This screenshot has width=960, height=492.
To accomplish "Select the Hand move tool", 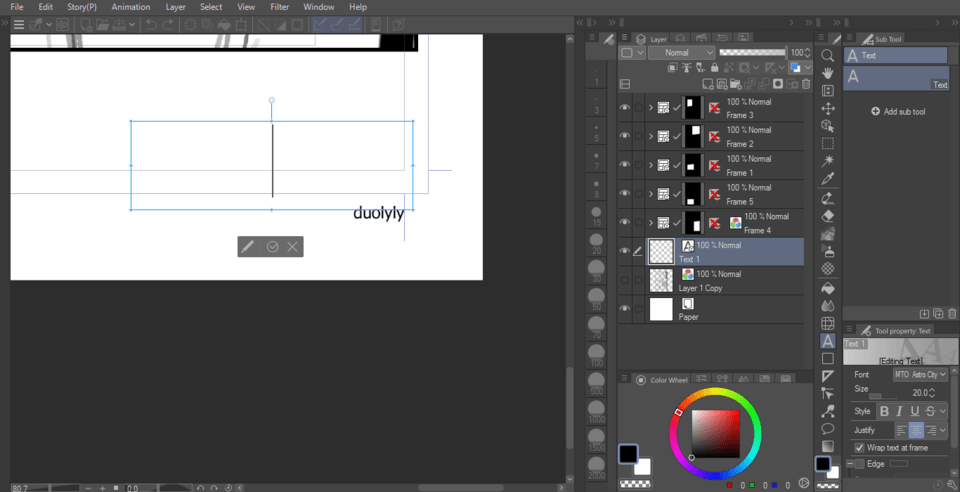I will (827, 73).
